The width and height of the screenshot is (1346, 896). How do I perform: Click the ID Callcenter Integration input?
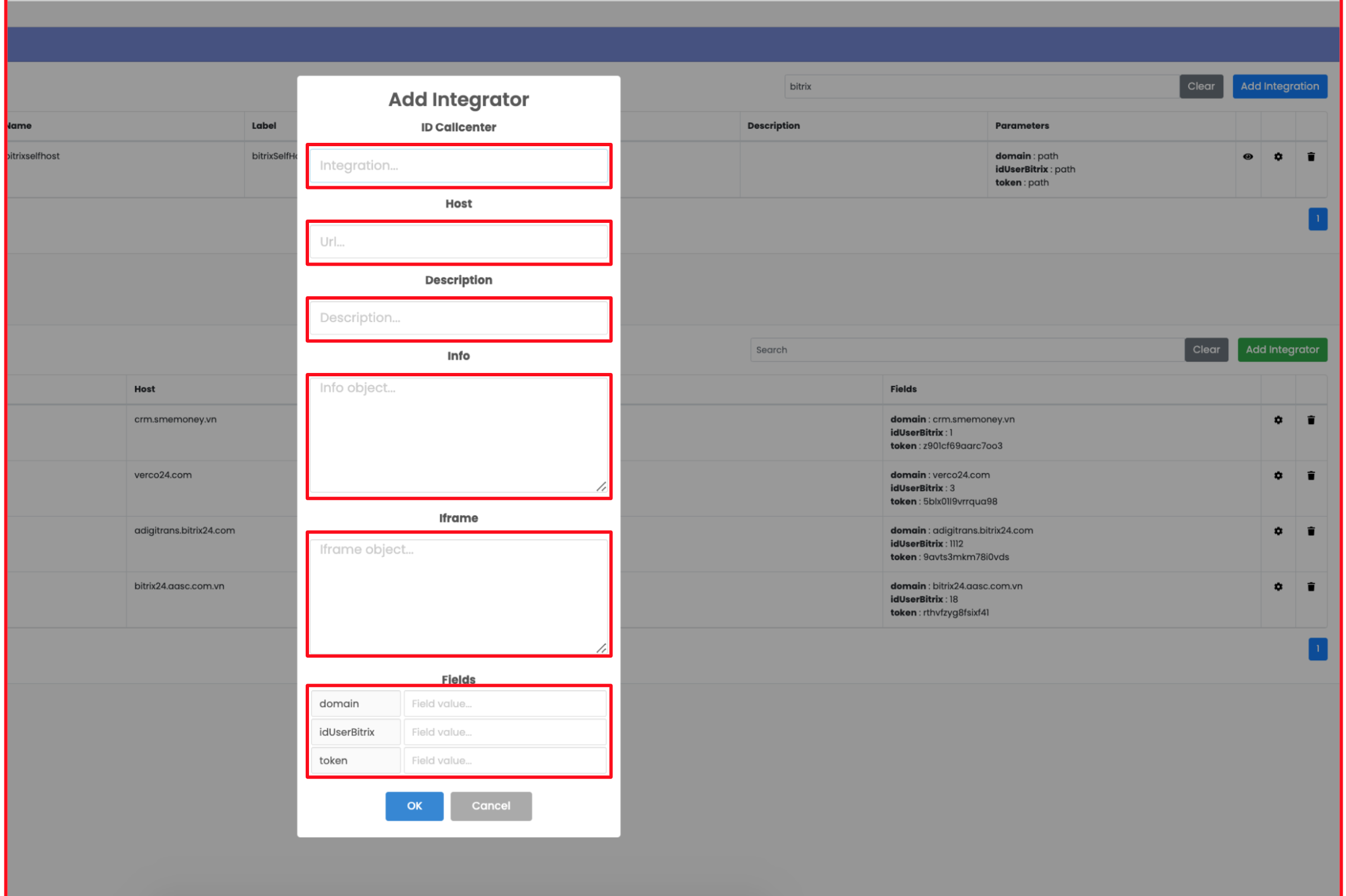click(x=458, y=166)
